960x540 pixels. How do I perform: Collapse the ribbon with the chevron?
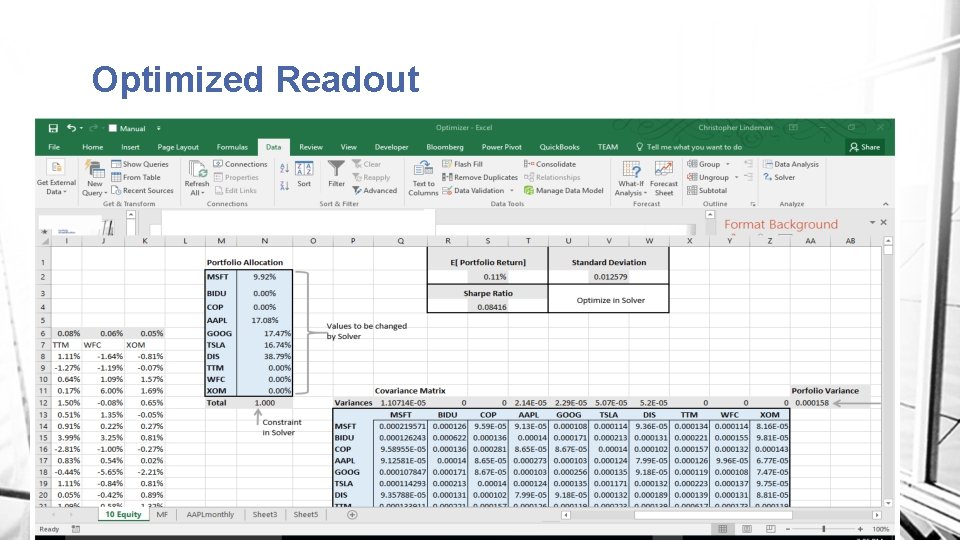[x=885, y=204]
